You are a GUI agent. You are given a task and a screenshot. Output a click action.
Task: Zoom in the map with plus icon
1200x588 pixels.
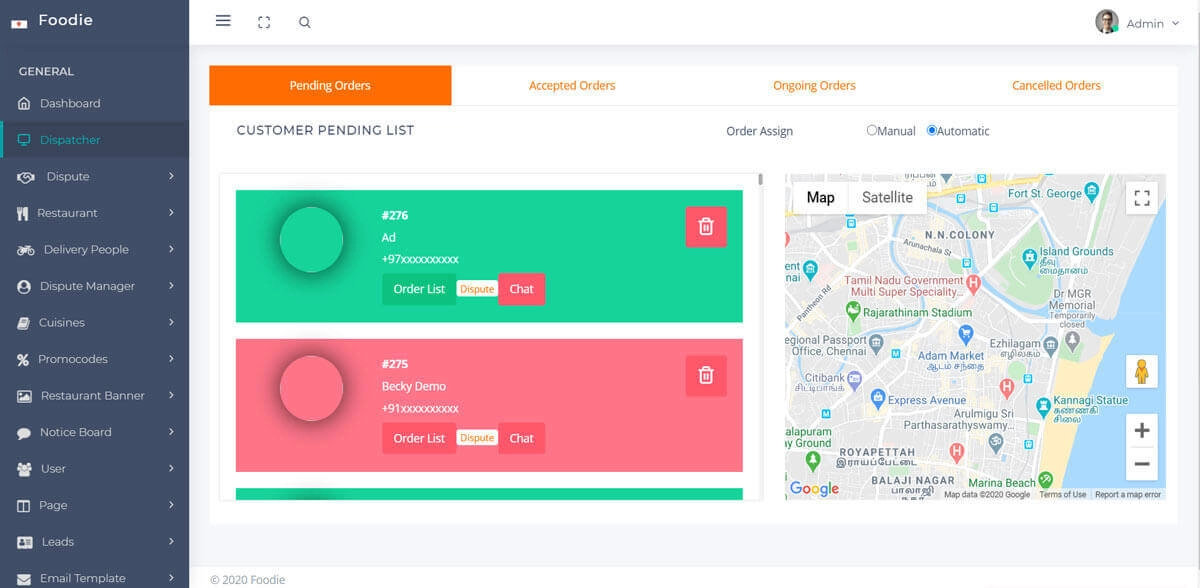pyautogui.click(x=1141, y=431)
